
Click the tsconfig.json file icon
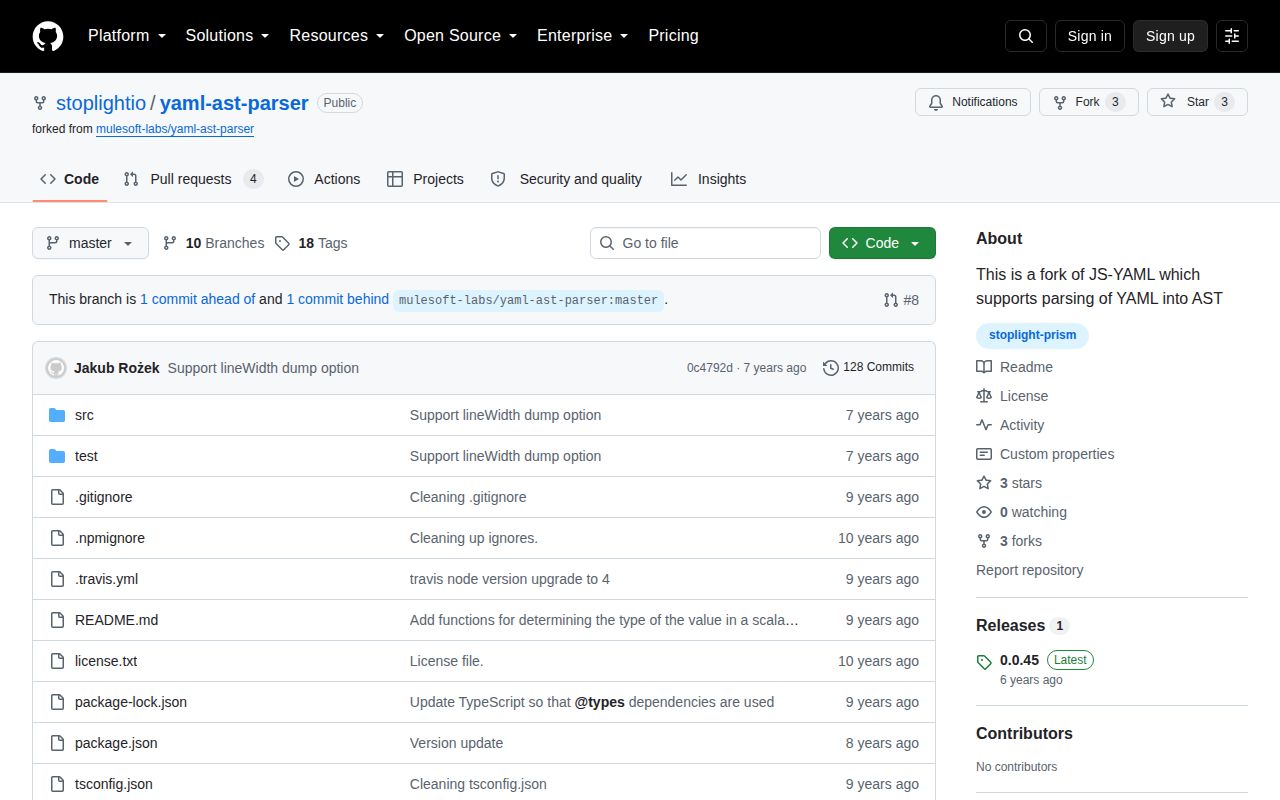coord(57,784)
